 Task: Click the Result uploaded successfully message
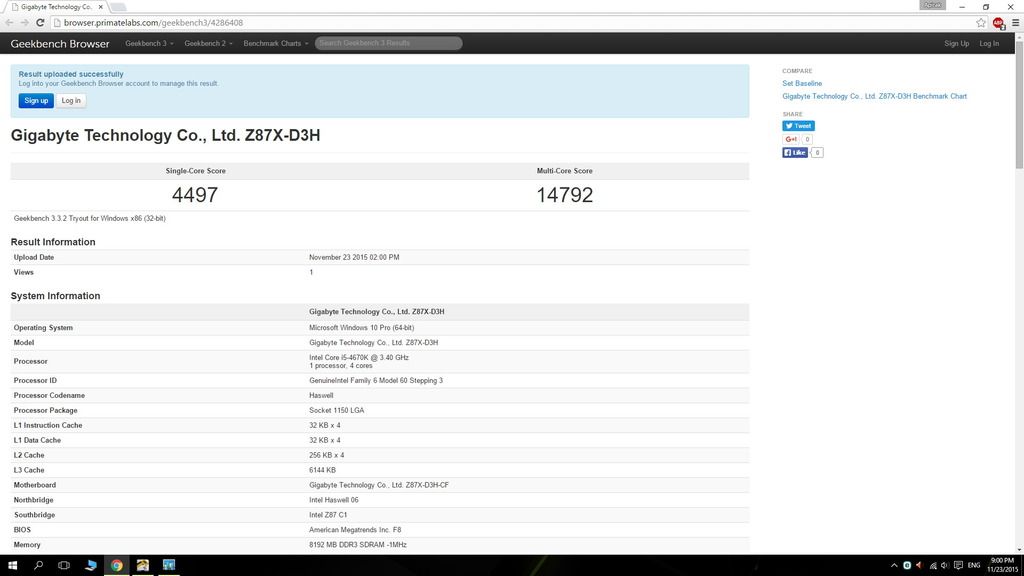tap(71, 74)
